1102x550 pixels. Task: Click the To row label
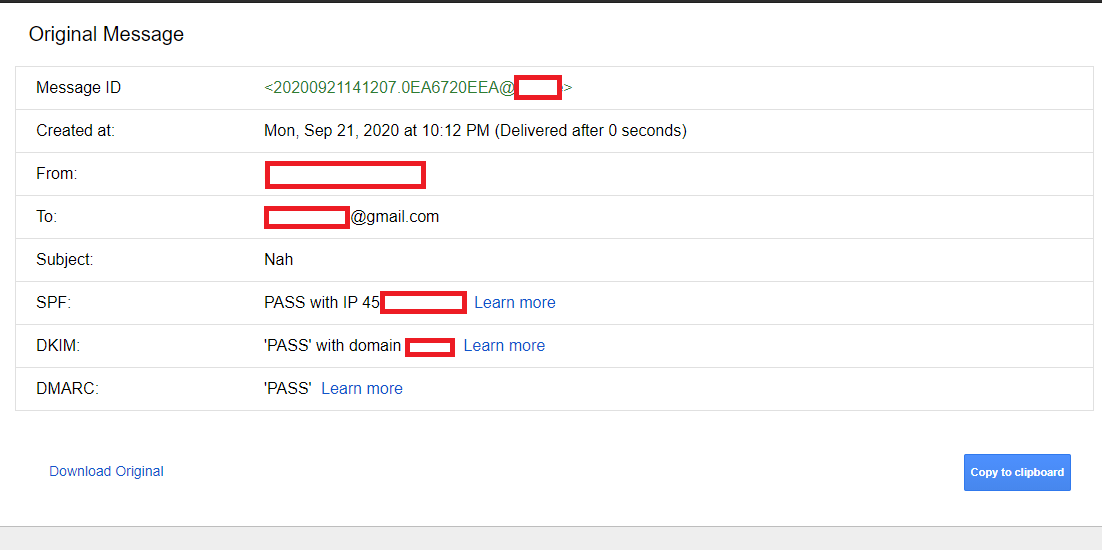click(x=46, y=217)
